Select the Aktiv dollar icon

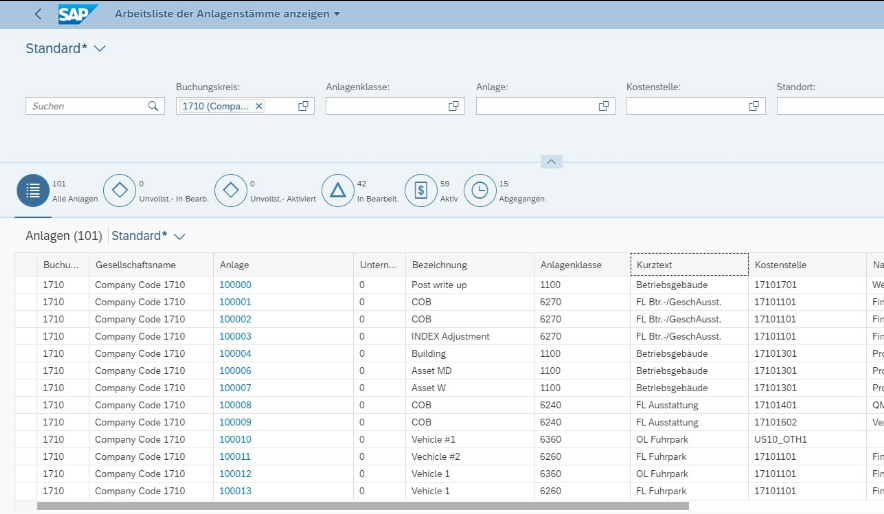coord(421,190)
